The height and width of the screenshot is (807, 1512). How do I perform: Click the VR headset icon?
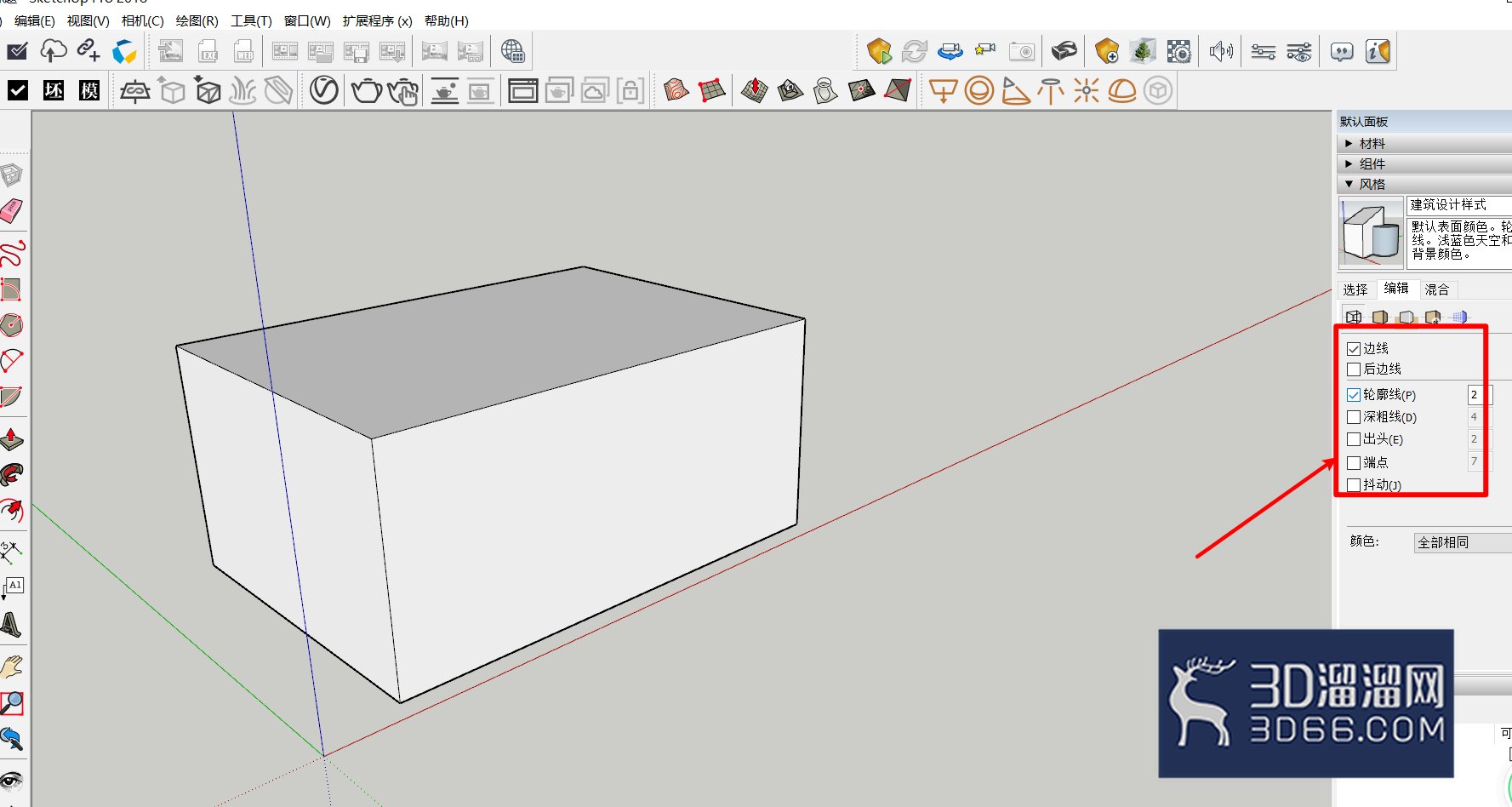[1064, 51]
